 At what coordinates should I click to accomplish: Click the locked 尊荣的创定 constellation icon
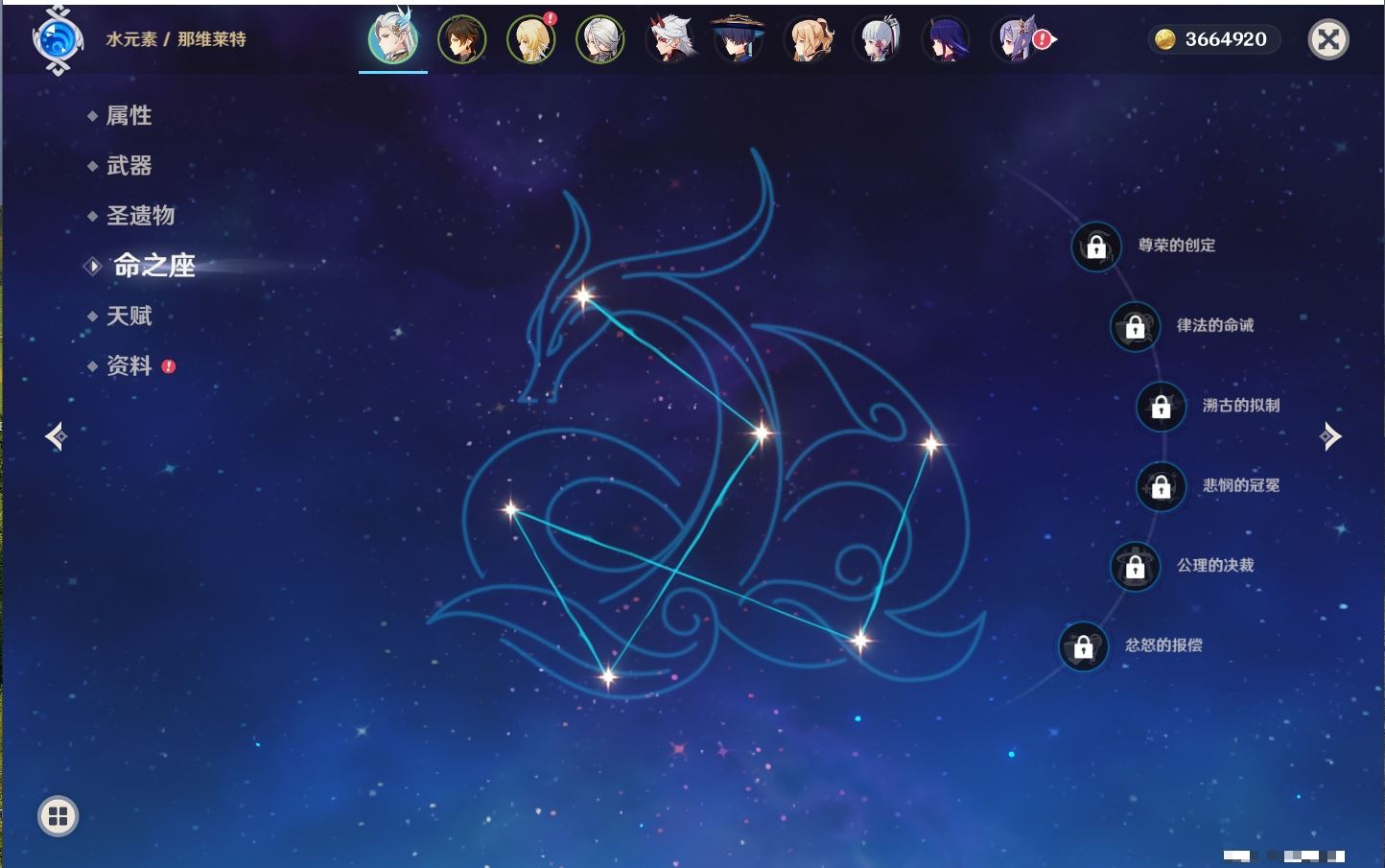point(1095,246)
